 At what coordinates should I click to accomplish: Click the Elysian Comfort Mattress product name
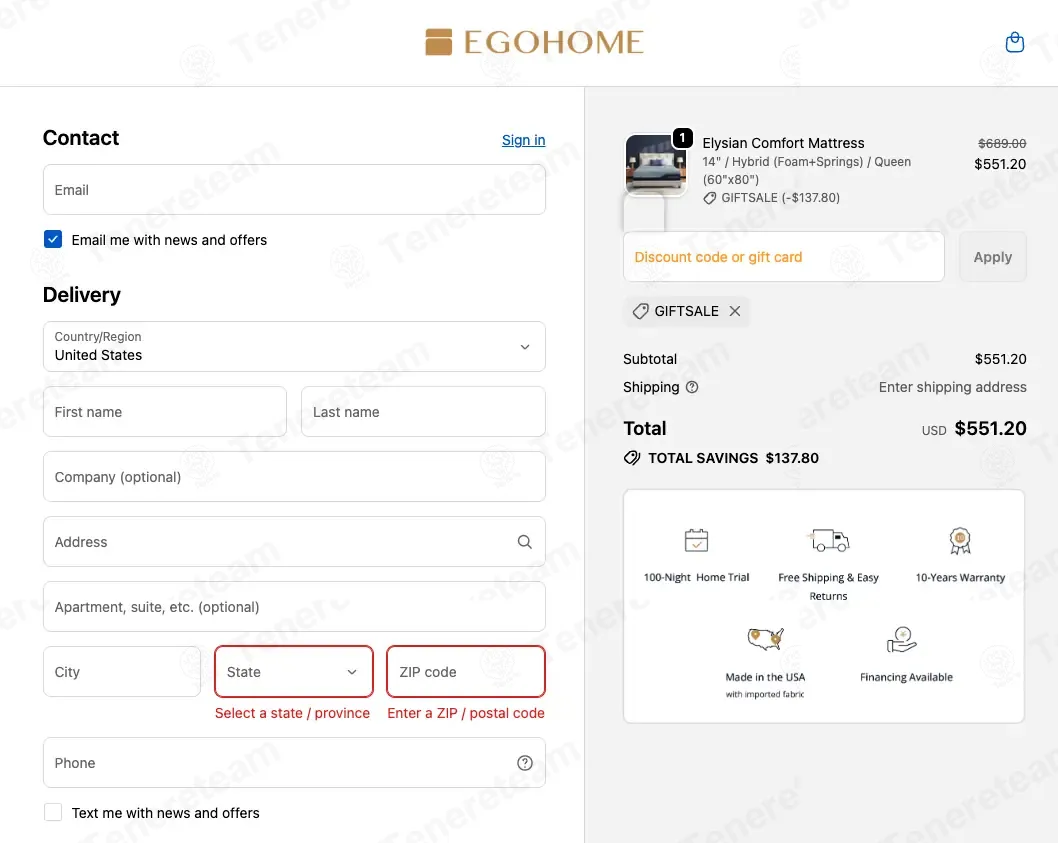[x=783, y=143]
